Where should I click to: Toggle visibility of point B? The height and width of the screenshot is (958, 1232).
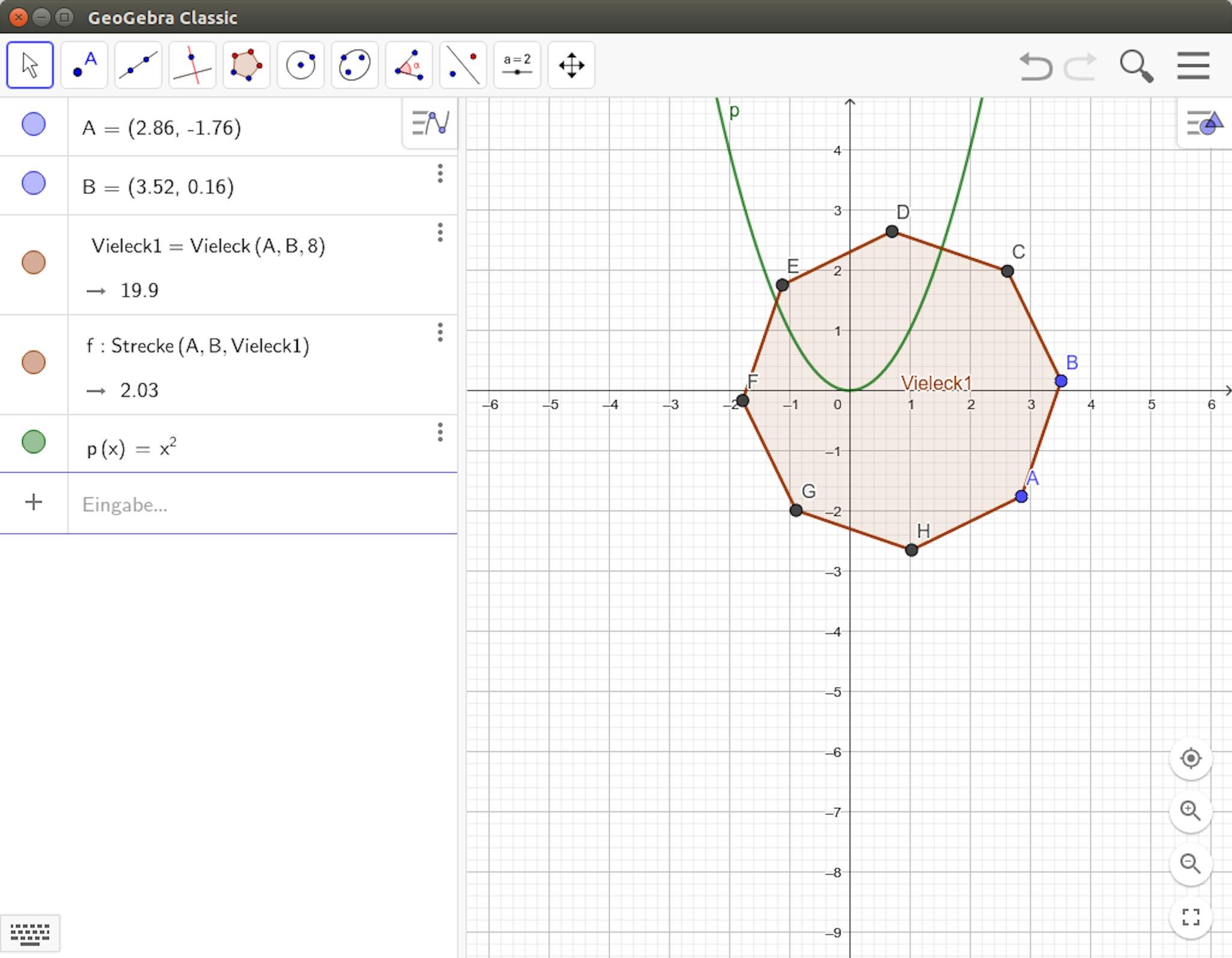pyautogui.click(x=34, y=183)
